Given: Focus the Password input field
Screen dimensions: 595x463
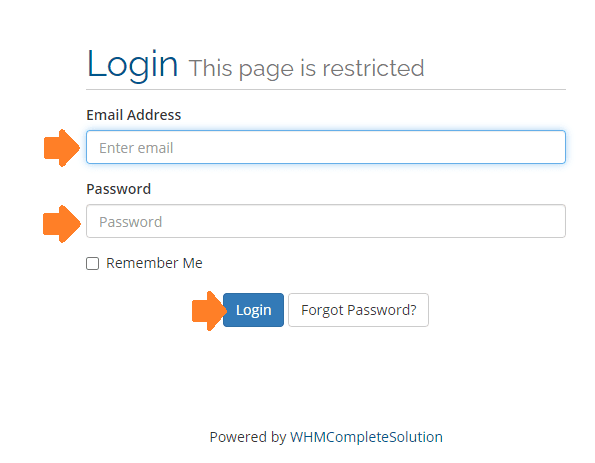Looking at the screenshot, I should [x=326, y=221].
